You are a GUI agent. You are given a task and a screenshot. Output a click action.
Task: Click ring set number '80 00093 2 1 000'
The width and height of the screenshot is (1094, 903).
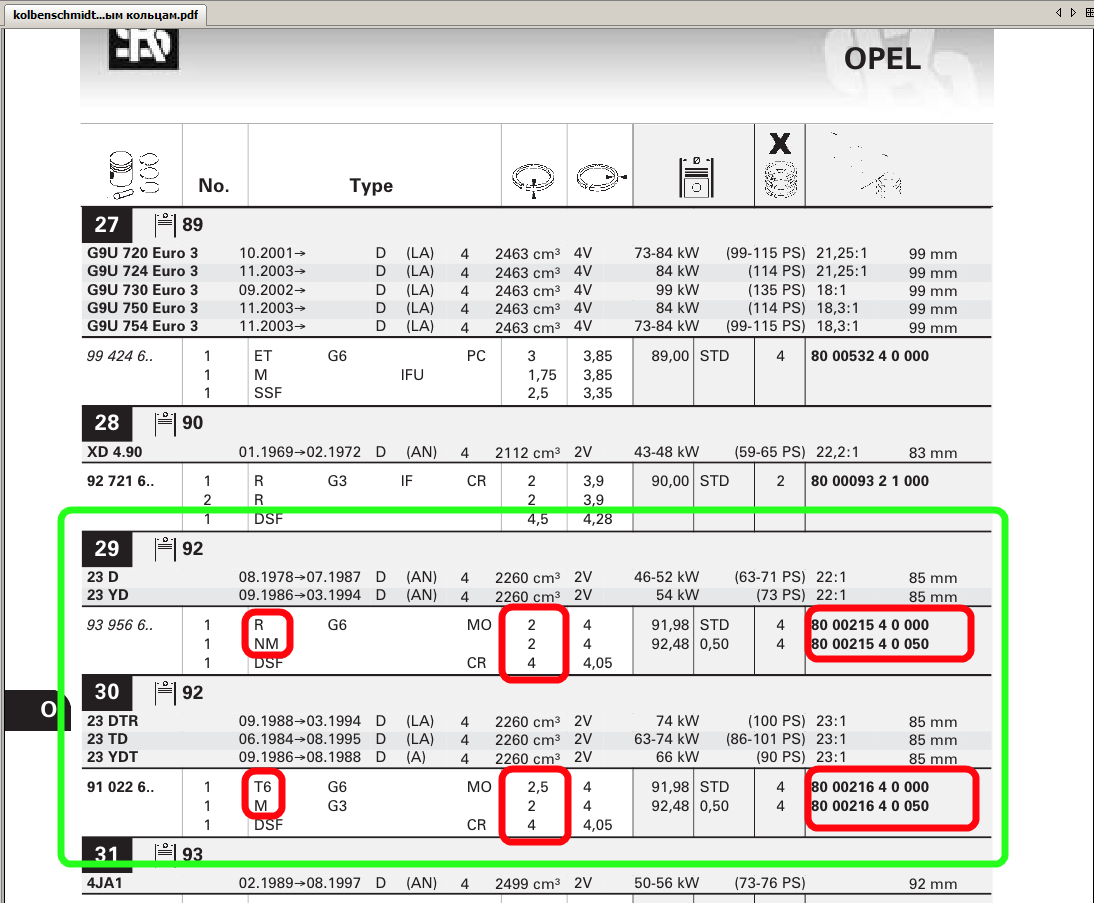(x=869, y=482)
